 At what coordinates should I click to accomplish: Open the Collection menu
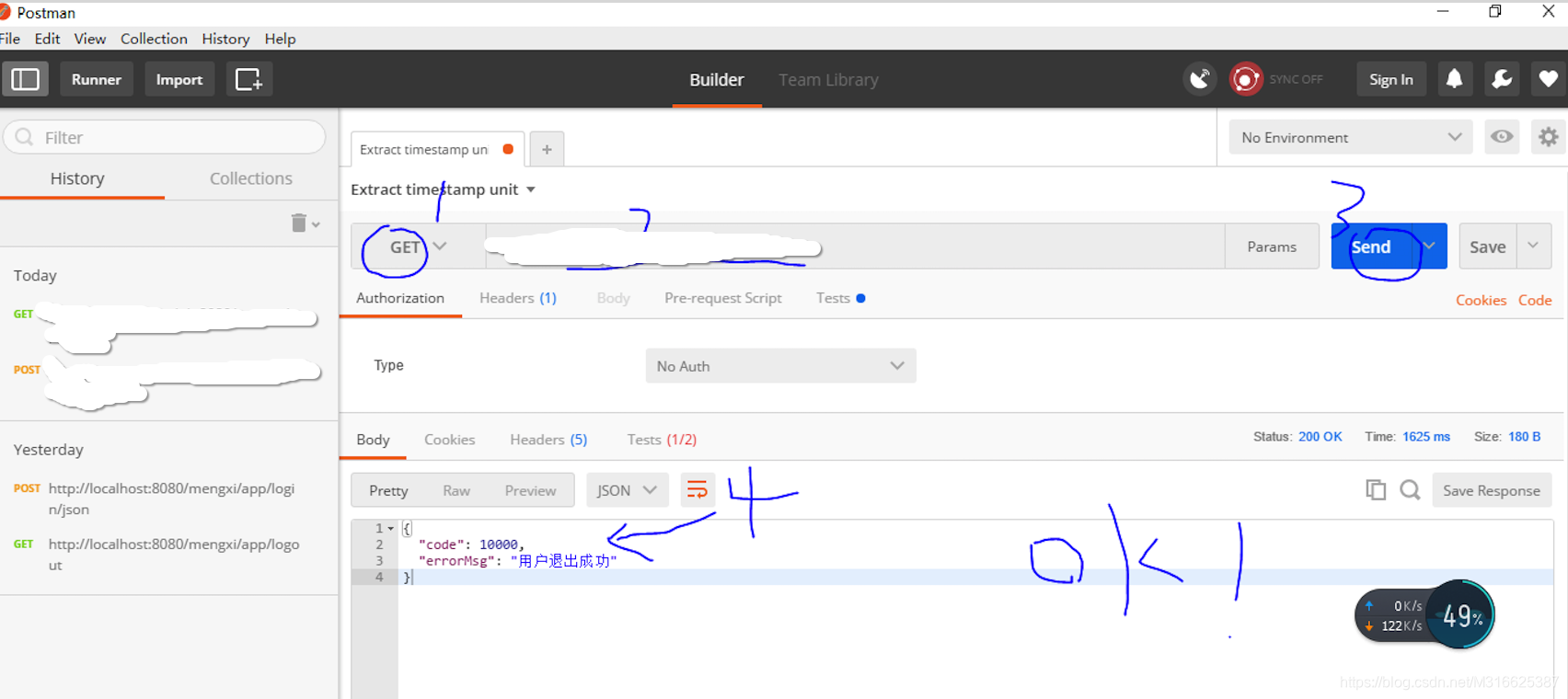click(154, 39)
